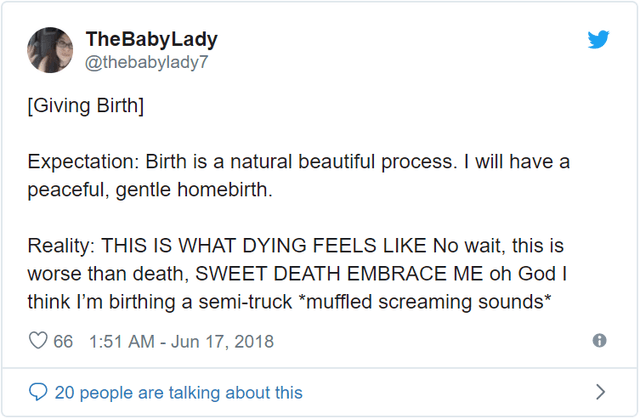Visit the @thebabylady7 handle
The height and width of the screenshot is (419, 640).
[x=147, y=62]
